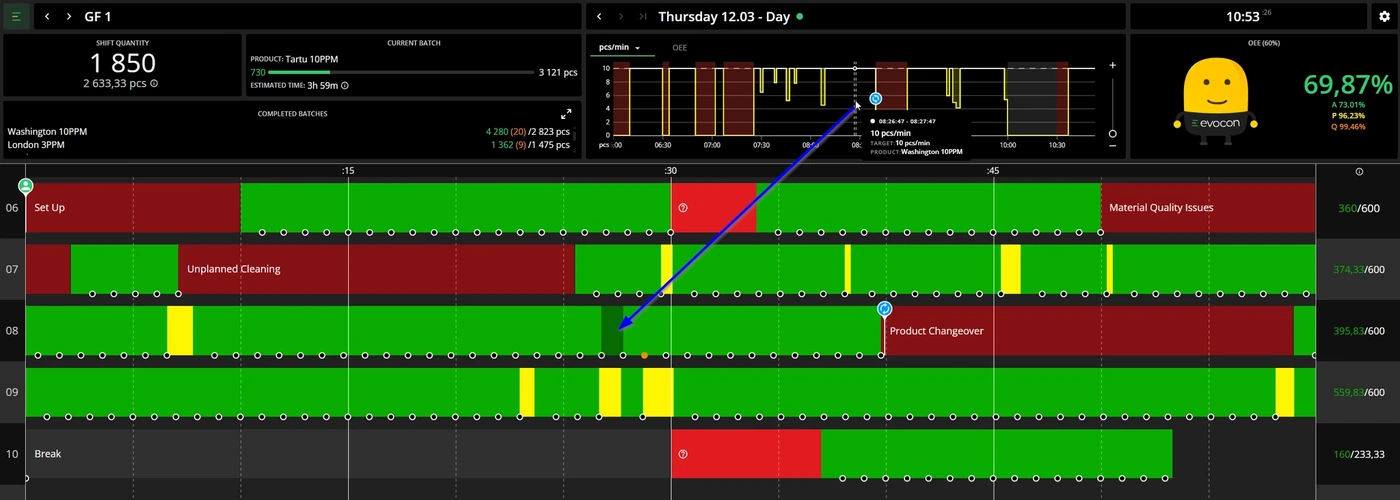Click hour label 09 row header

point(12,392)
